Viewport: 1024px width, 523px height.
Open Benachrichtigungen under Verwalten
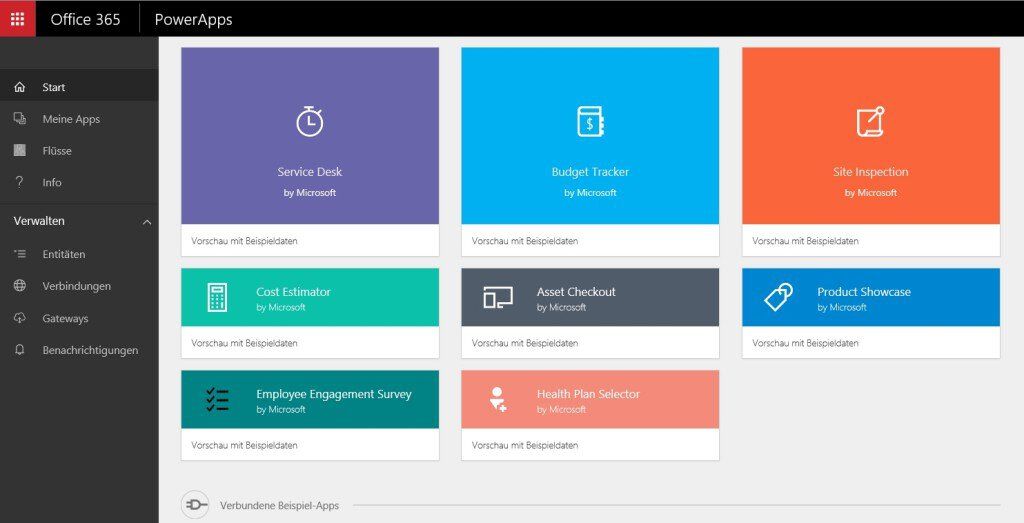point(79,350)
